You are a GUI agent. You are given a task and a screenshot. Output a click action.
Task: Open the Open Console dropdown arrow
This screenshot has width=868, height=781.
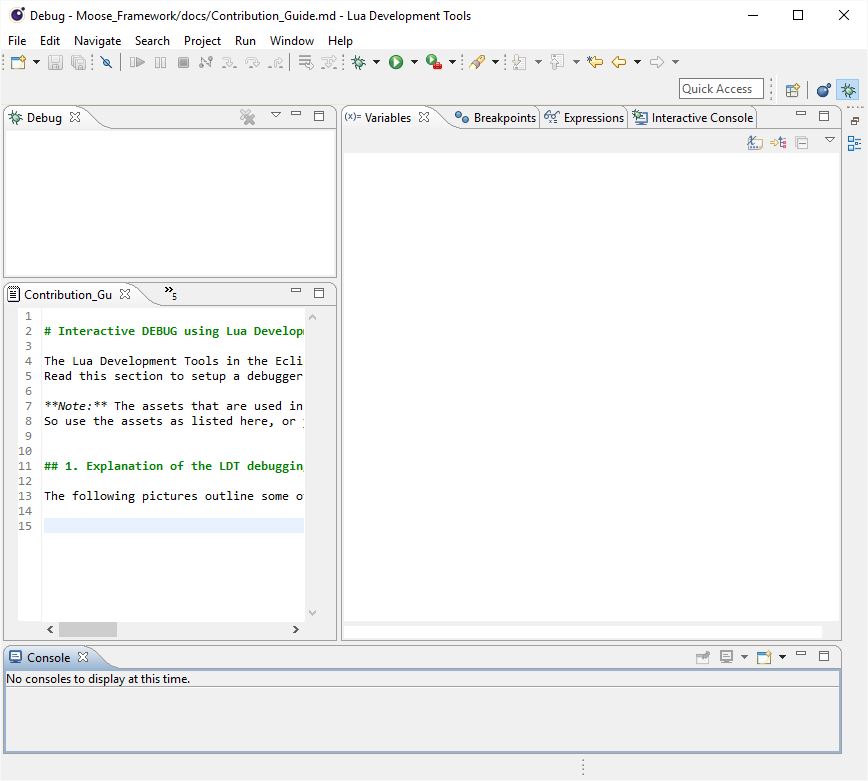pyautogui.click(x=783, y=656)
